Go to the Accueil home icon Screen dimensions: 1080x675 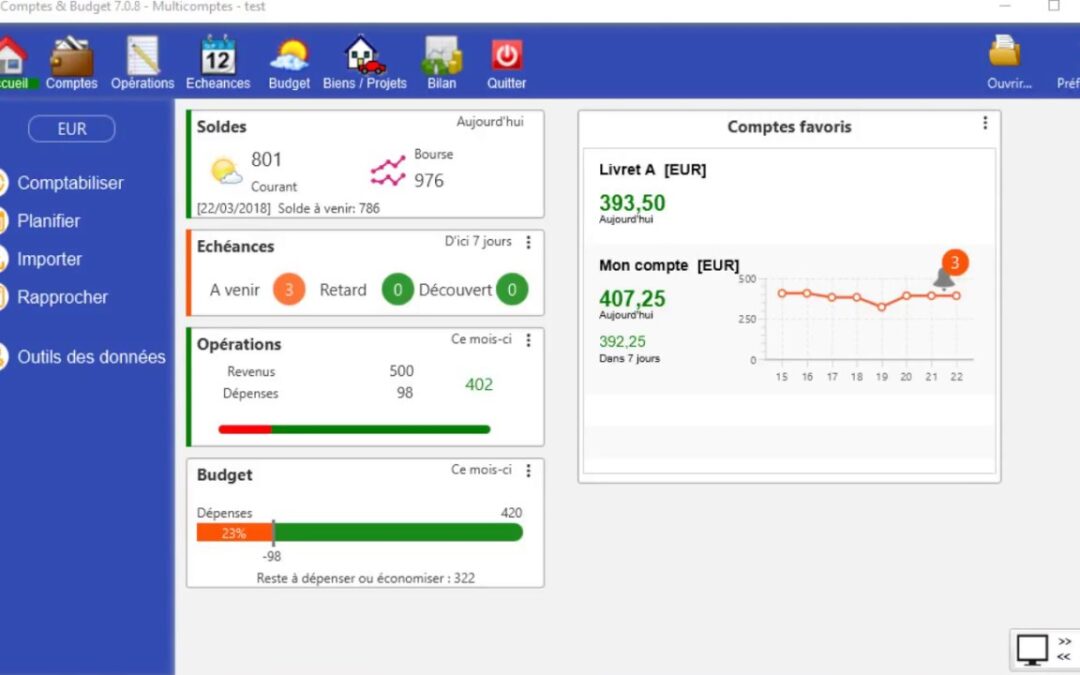pyautogui.click(x=12, y=55)
